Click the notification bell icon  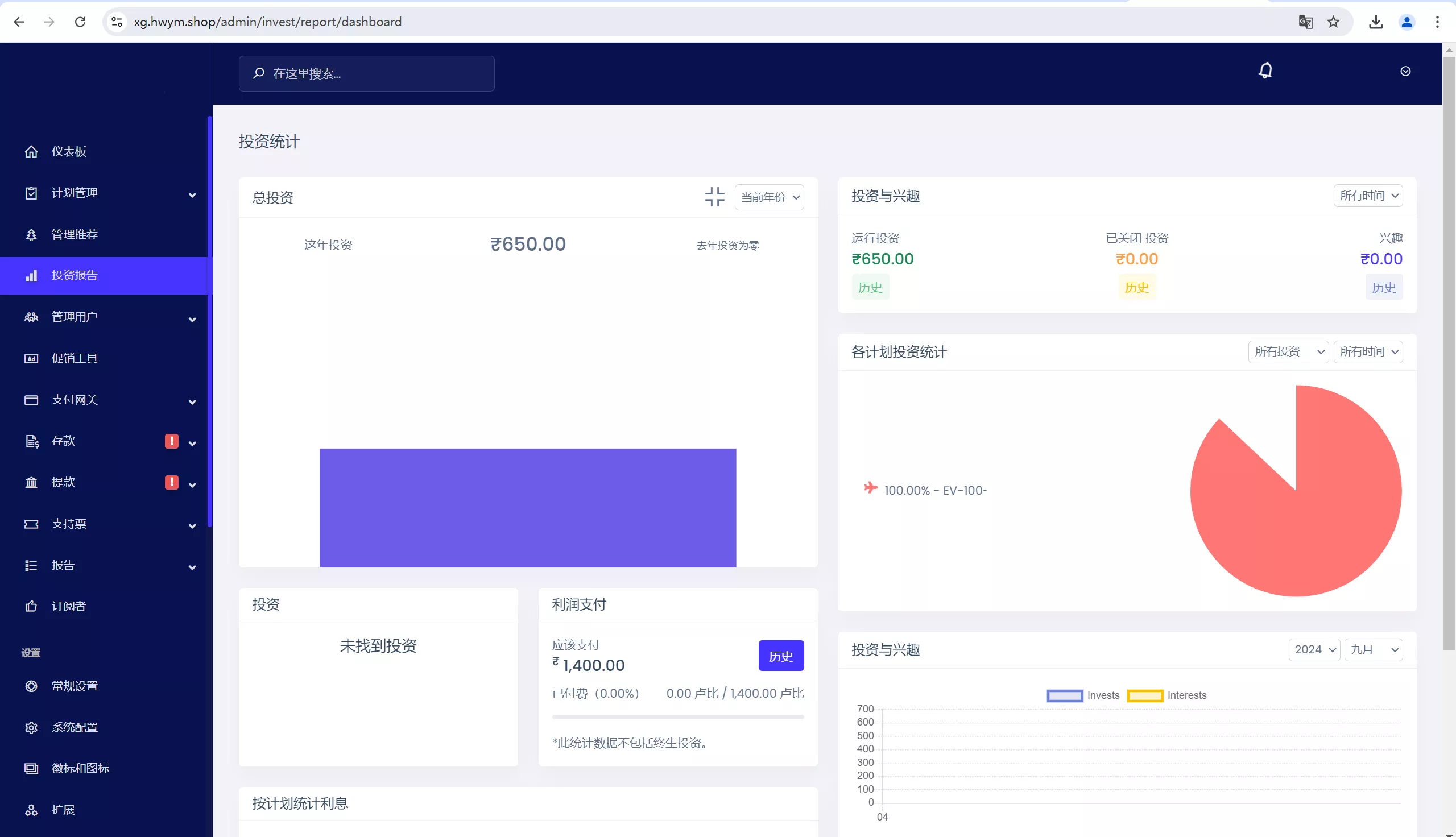[1265, 71]
